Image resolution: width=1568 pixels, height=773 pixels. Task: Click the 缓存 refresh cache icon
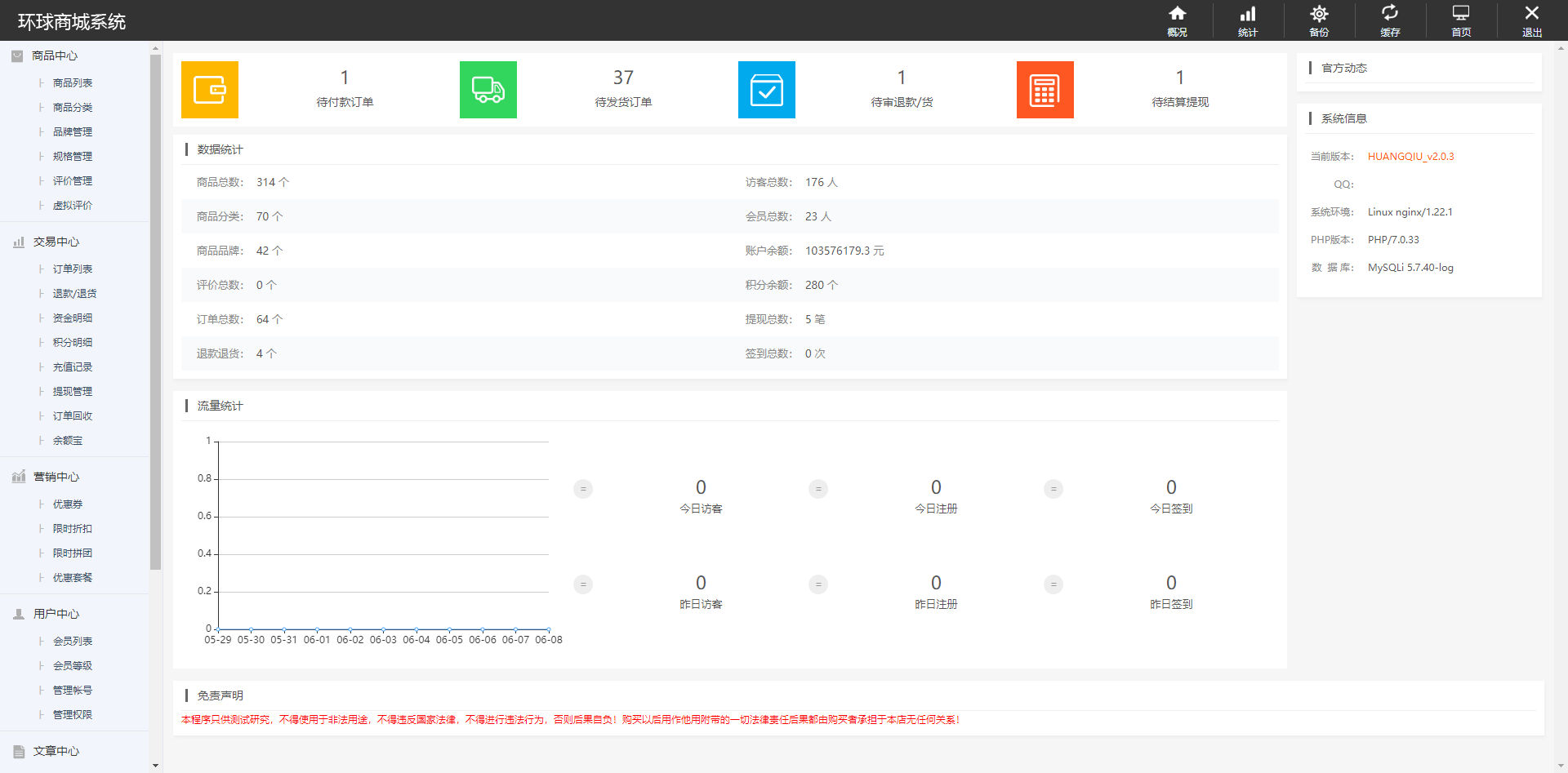(1390, 20)
